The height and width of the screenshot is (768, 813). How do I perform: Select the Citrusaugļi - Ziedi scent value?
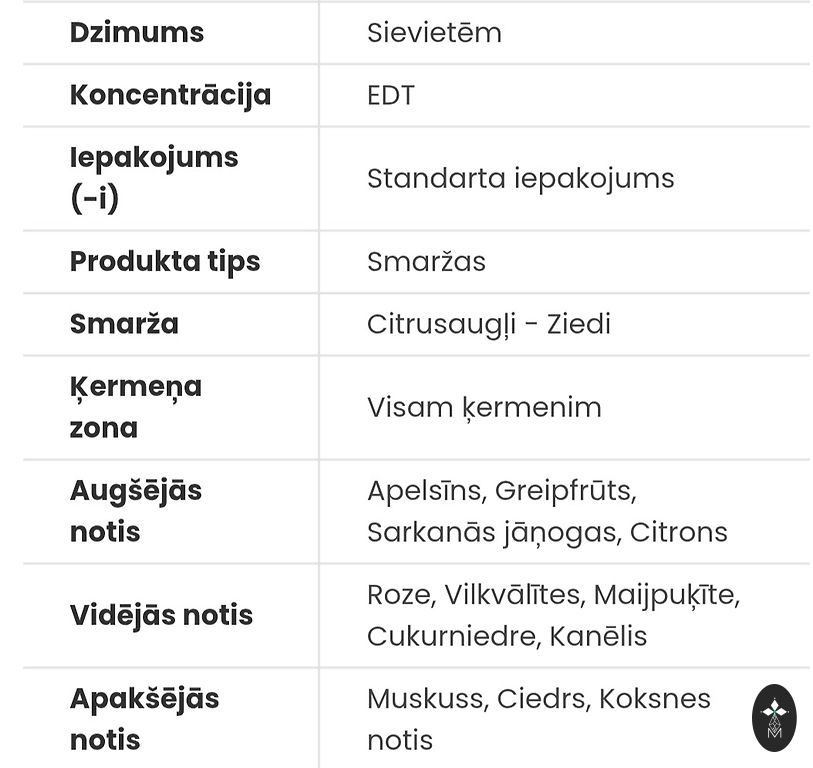pos(488,324)
